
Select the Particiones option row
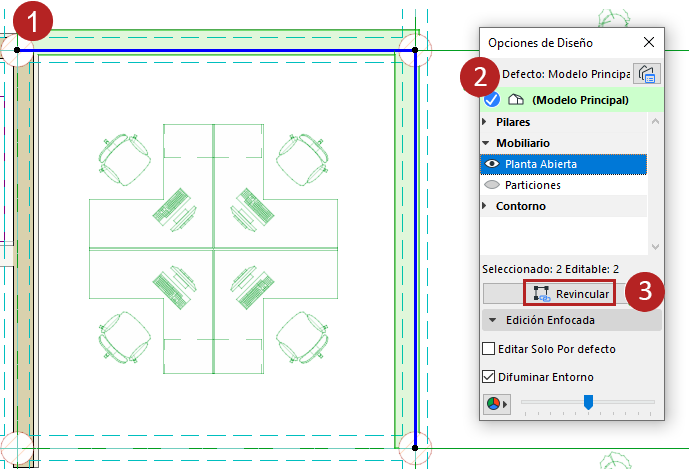563,185
